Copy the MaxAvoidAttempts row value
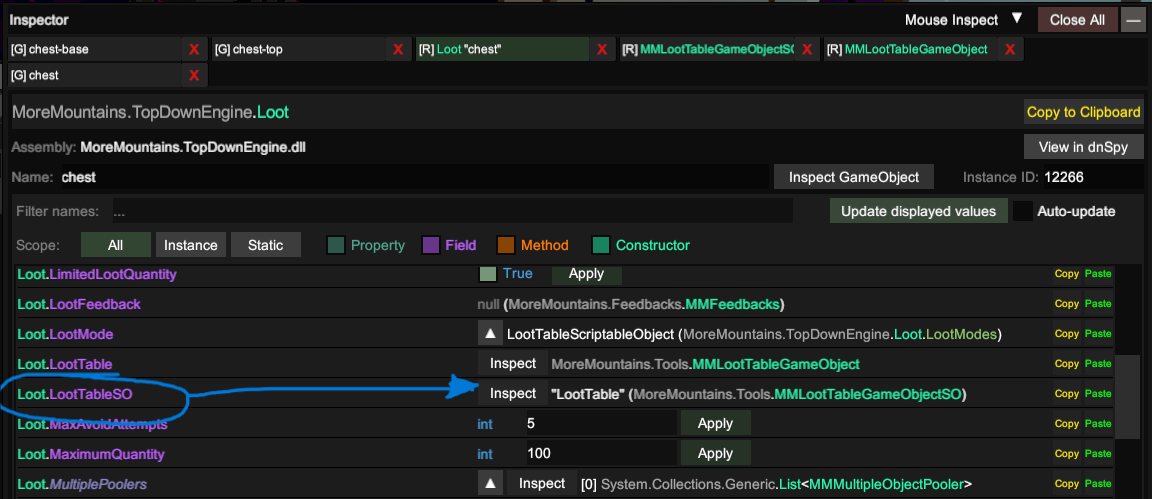The image size is (1152, 499). tap(1067, 423)
